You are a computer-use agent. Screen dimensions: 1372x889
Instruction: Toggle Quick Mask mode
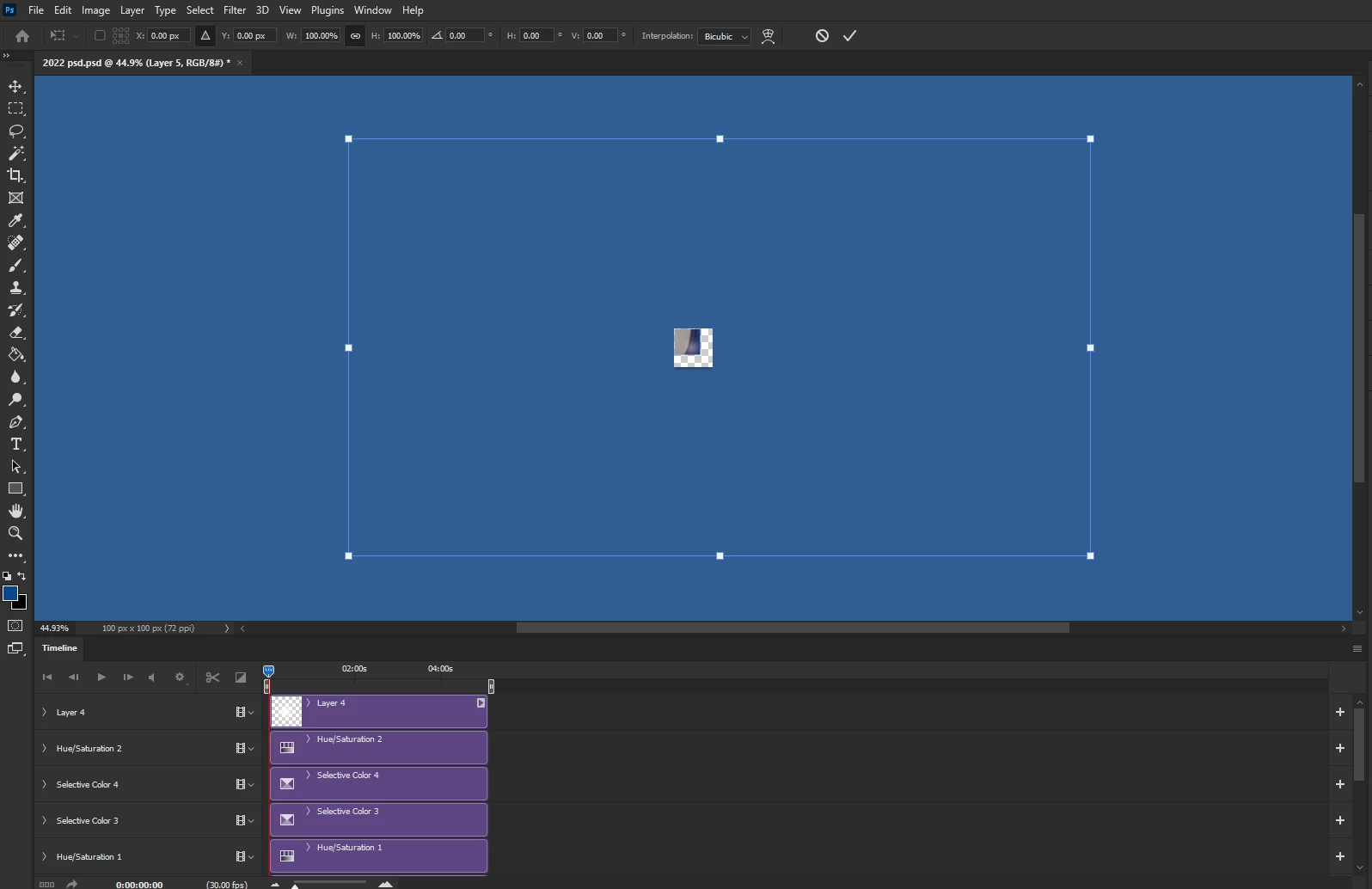click(15, 626)
